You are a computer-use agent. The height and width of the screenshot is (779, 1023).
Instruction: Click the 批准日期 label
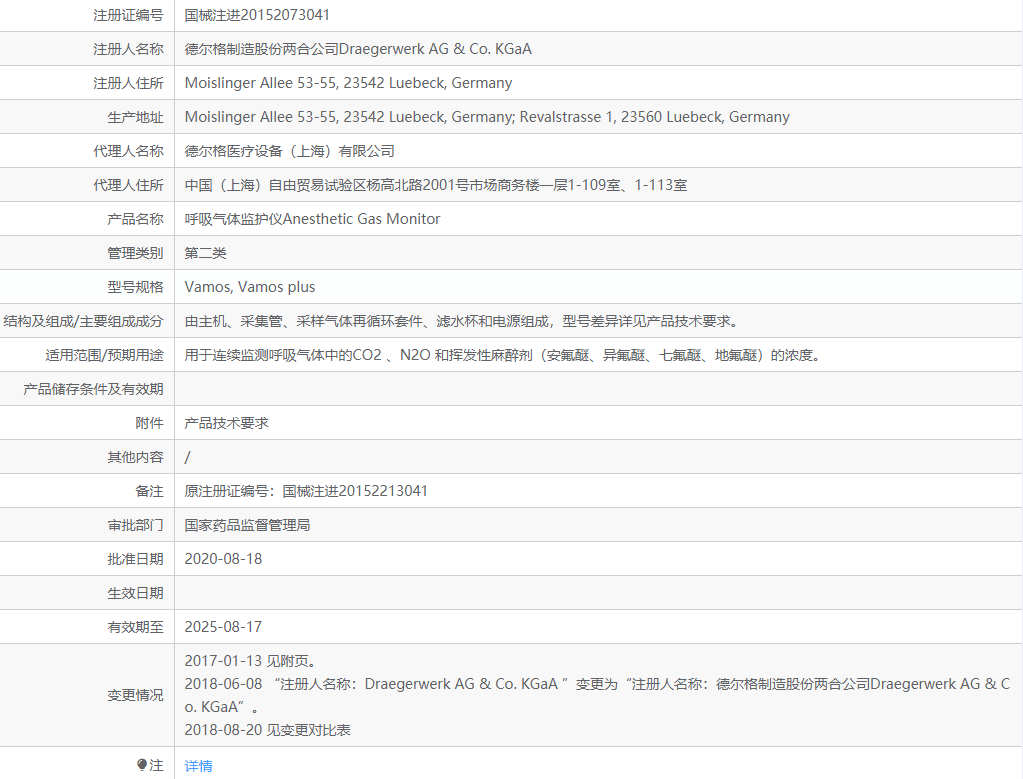click(x=136, y=558)
